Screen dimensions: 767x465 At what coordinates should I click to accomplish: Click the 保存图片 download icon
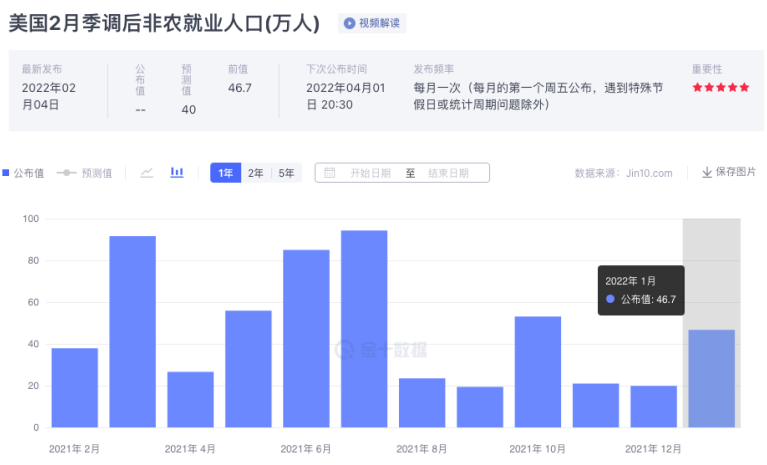707,172
